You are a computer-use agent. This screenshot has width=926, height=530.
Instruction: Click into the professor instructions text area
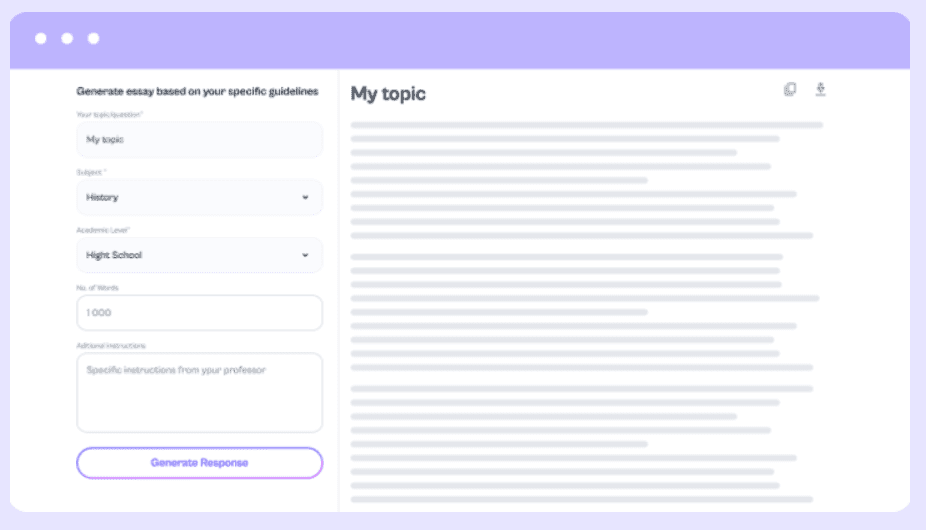click(199, 393)
